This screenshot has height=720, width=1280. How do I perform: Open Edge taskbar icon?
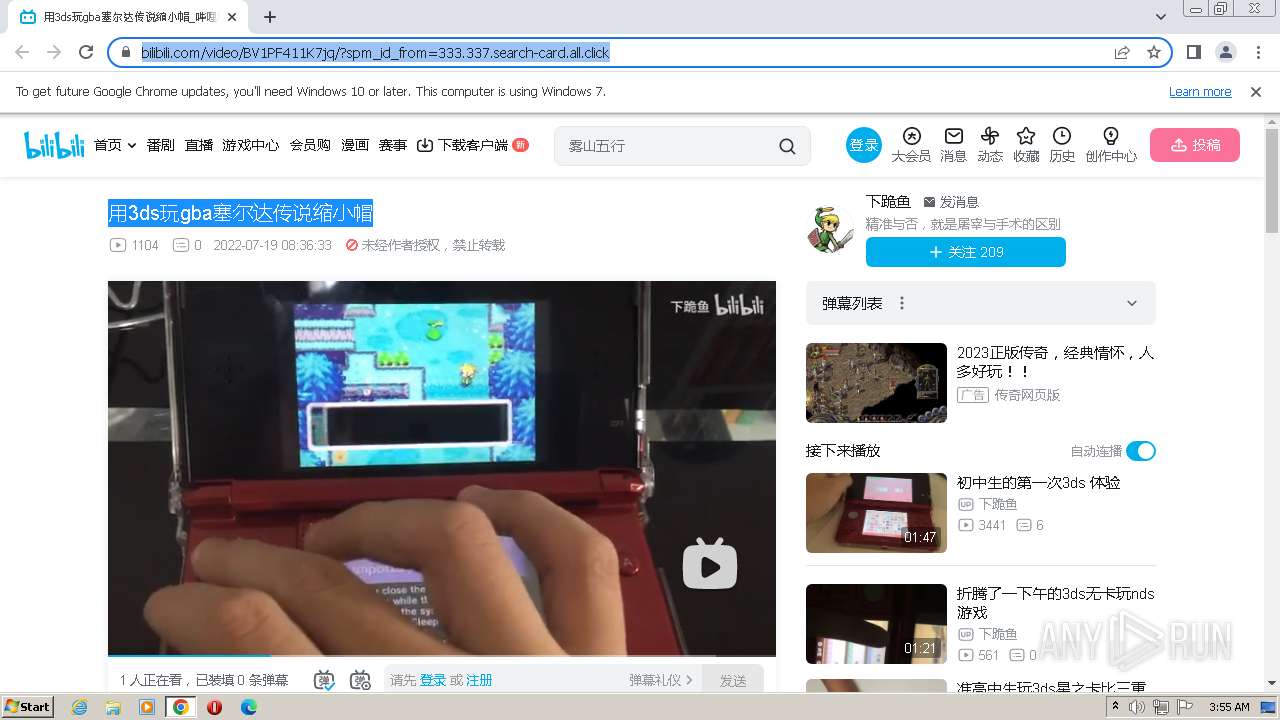(249, 707)
